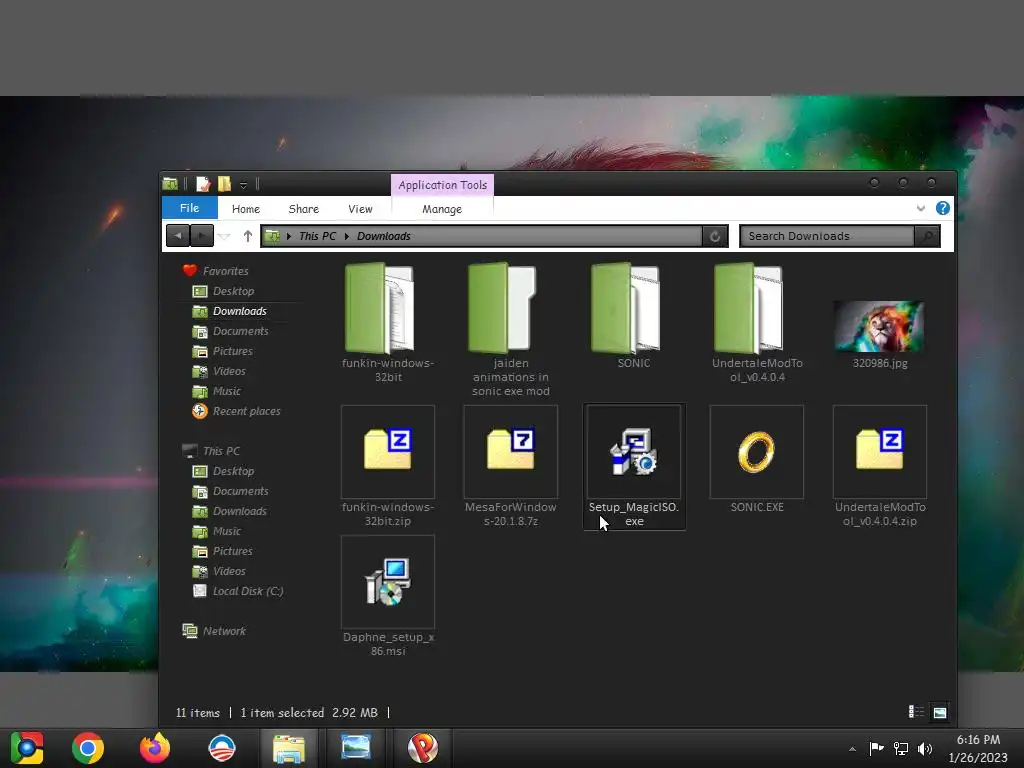Open the funkin-windows-32bit folder
Image resolution: width=1024 pixels, height=768 pixels.
click(x=387, y=322)
